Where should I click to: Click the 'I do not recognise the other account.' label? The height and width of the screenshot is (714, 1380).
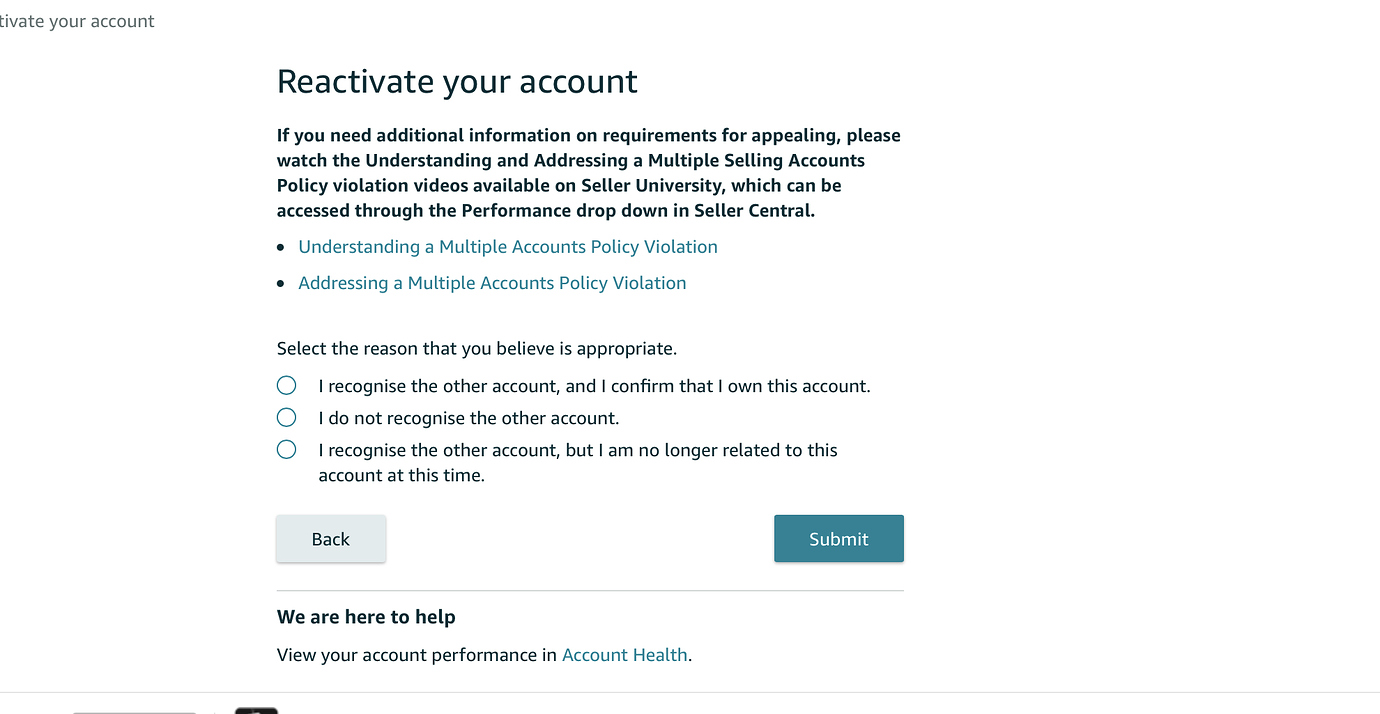tap(468, 418)
